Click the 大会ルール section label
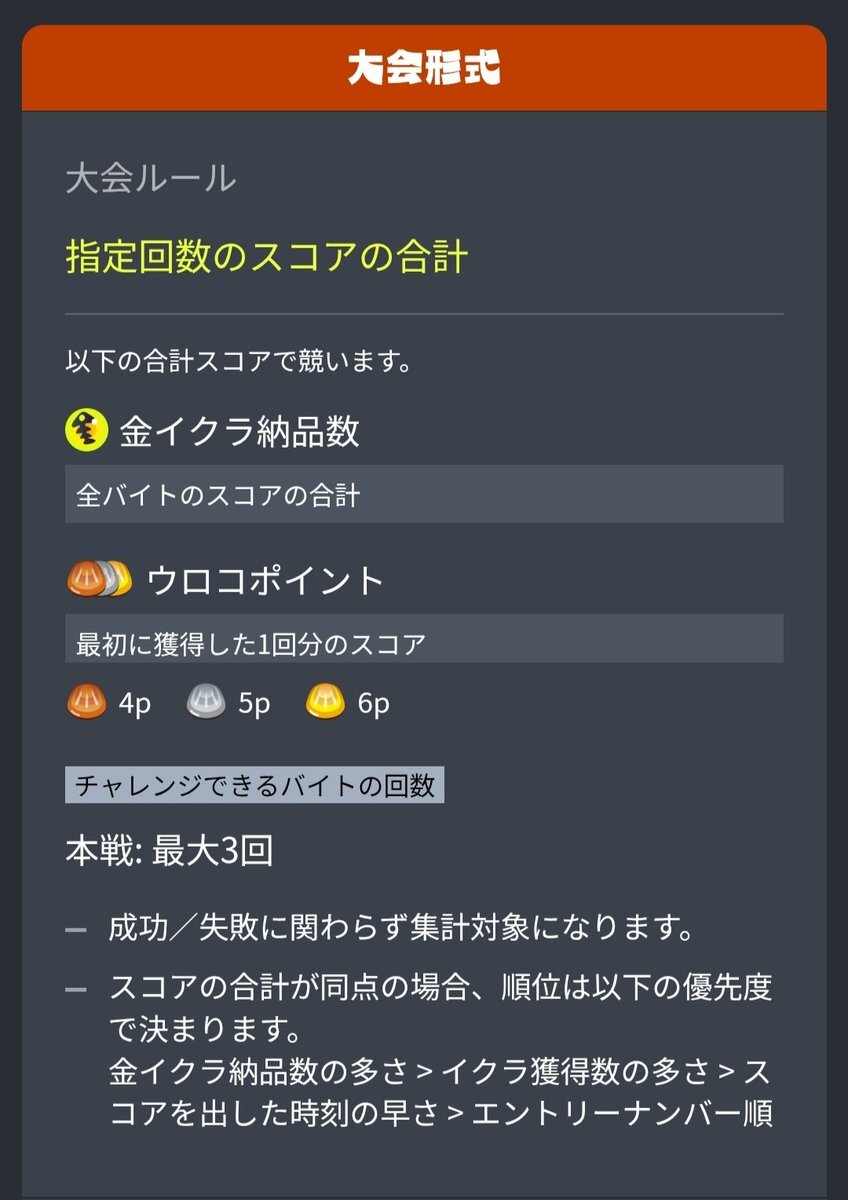The image size is (848, 1200). (150, 179)
